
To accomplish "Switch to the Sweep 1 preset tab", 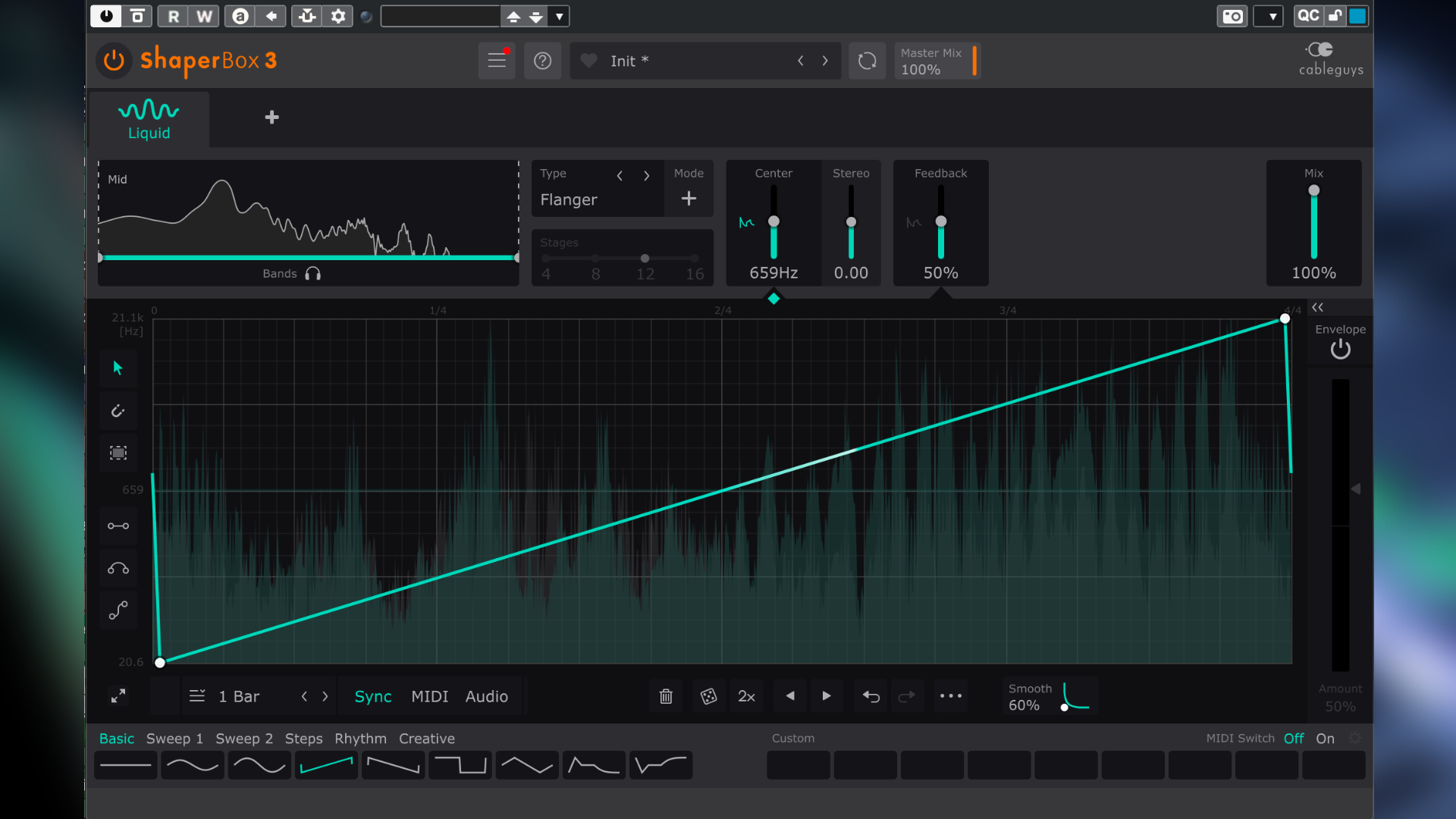I will click(x=174, y=739).
